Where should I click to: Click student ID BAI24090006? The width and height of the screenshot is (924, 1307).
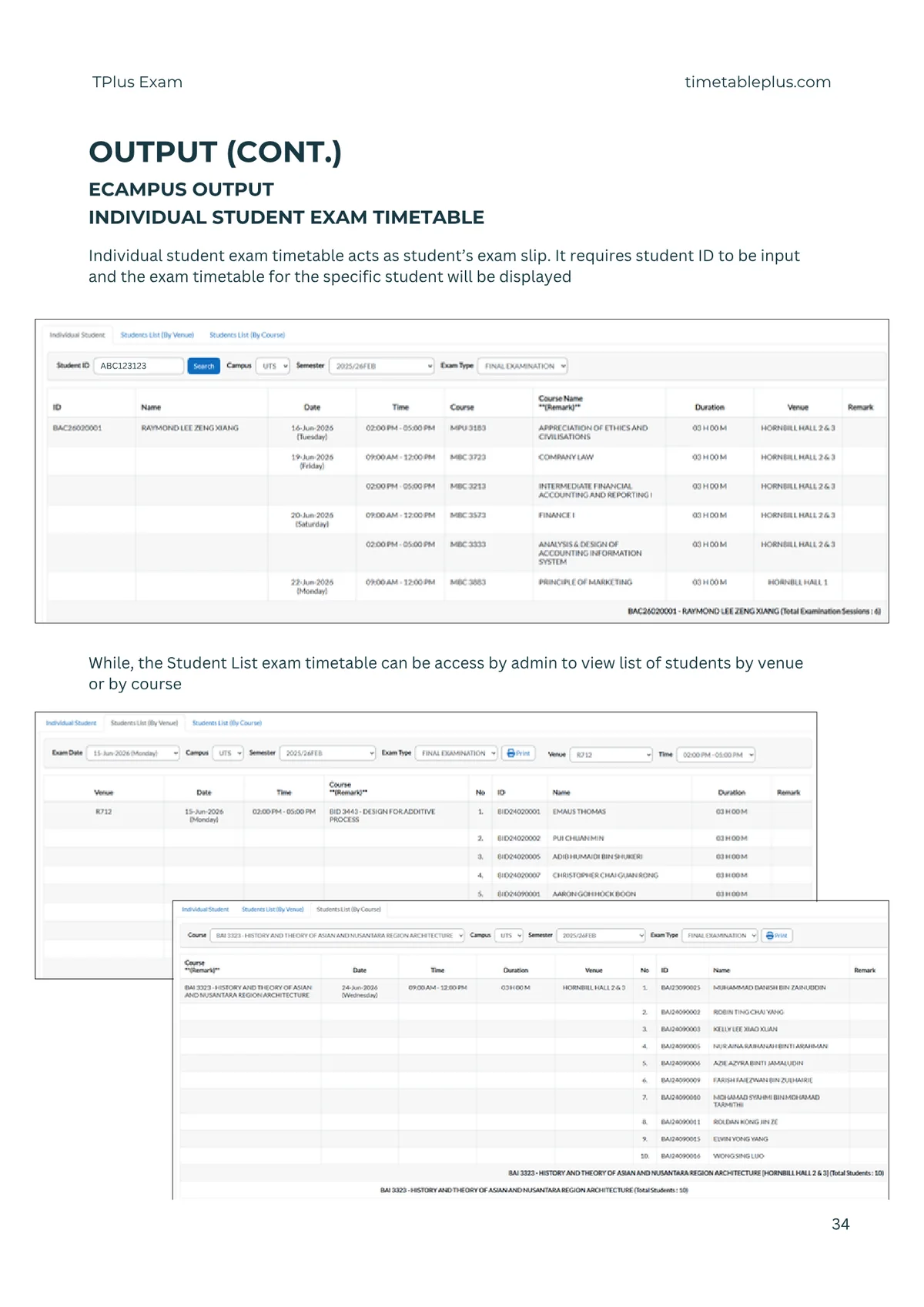pyautogui.click(x=681, y=1063)
